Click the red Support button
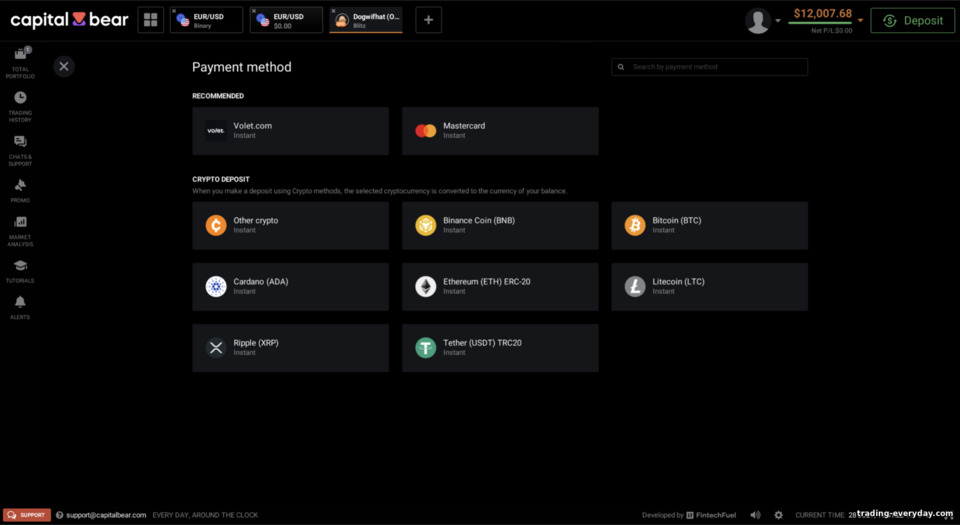 tap(27, 515)
